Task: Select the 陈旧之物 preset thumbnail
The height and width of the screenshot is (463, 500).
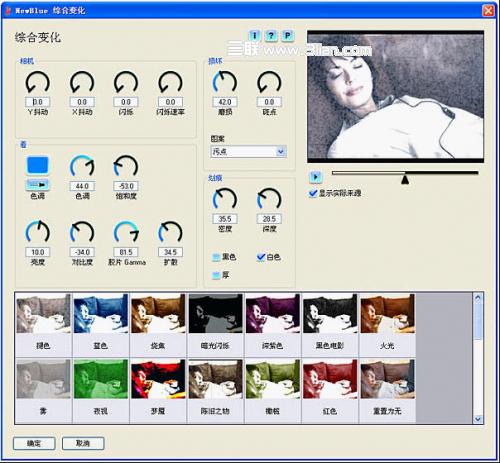Action: 215,379
